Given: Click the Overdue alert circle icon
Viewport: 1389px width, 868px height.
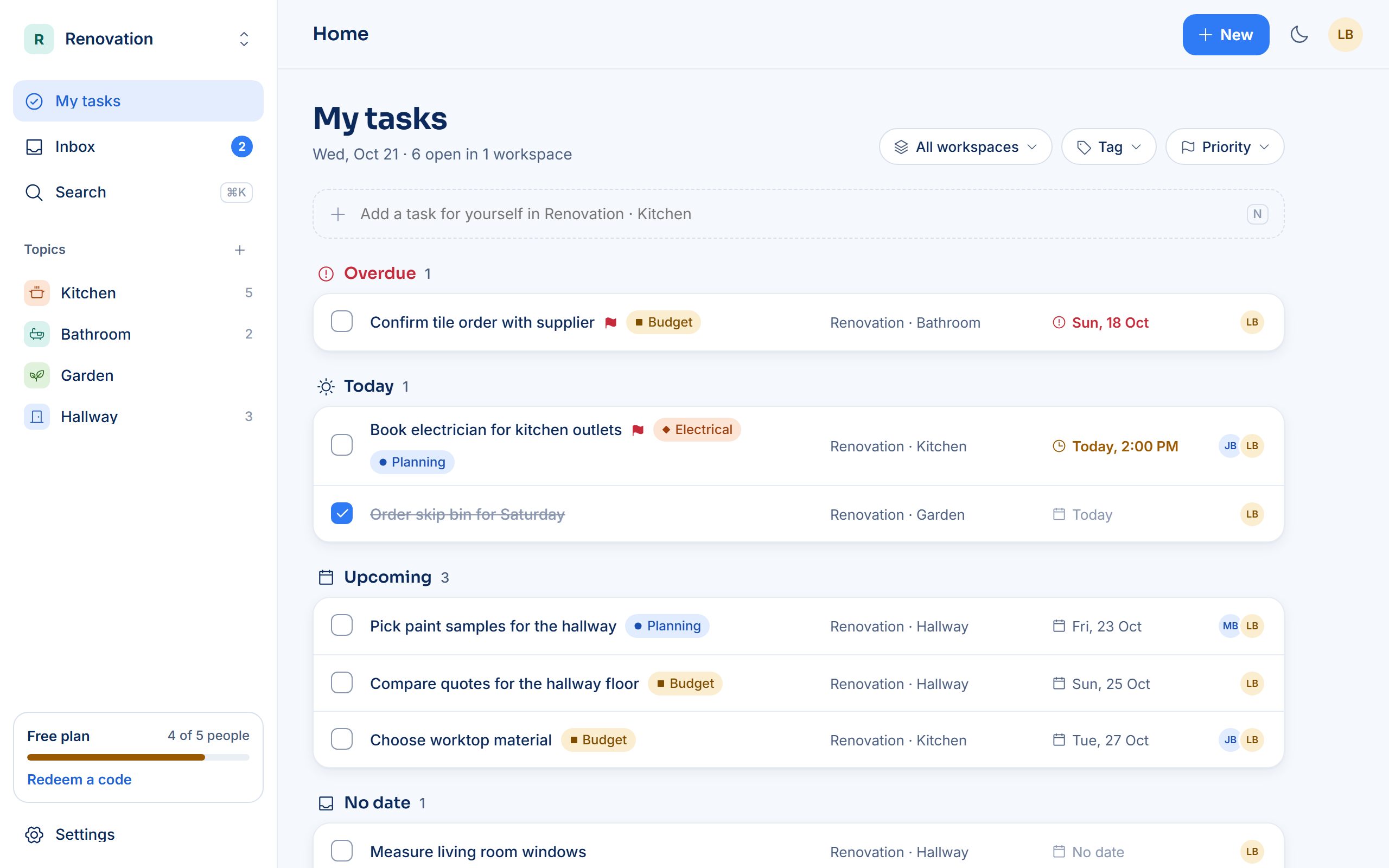Looking at the screenshot, I should [x=326, y=274].
